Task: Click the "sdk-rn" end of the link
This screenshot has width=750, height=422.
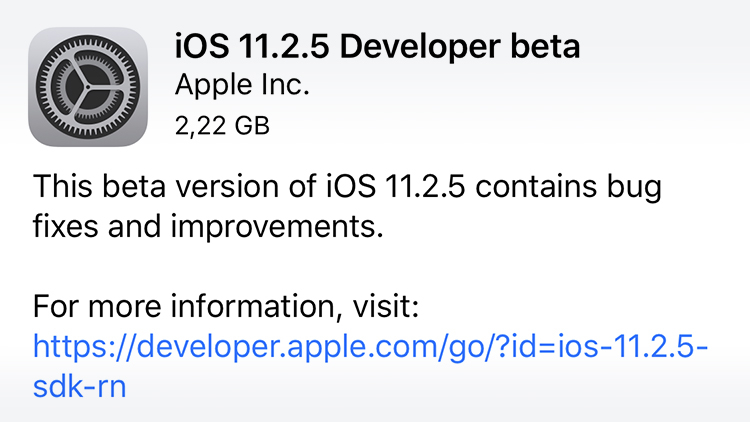Action: click(79, 386)
